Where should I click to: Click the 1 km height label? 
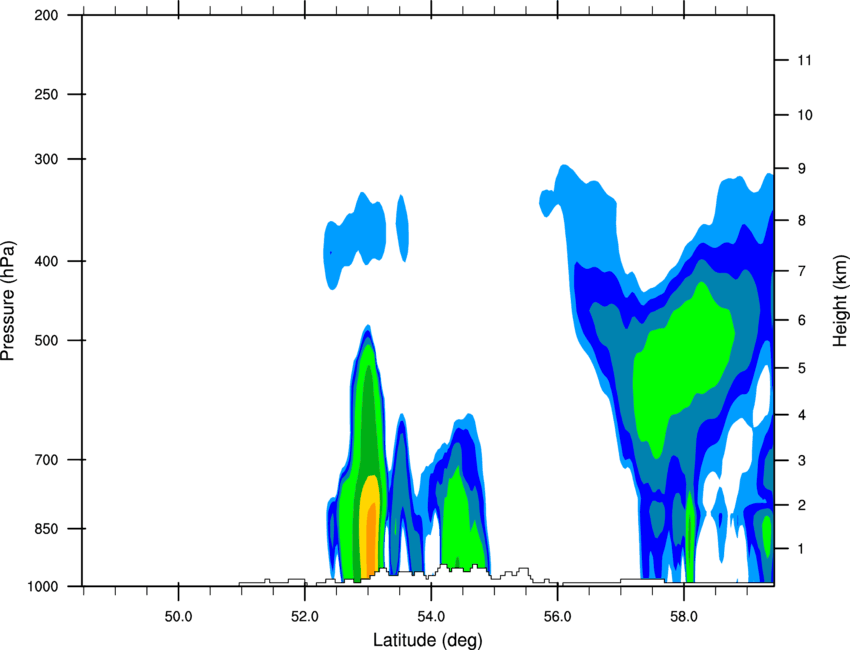click(x=802, y=549)
